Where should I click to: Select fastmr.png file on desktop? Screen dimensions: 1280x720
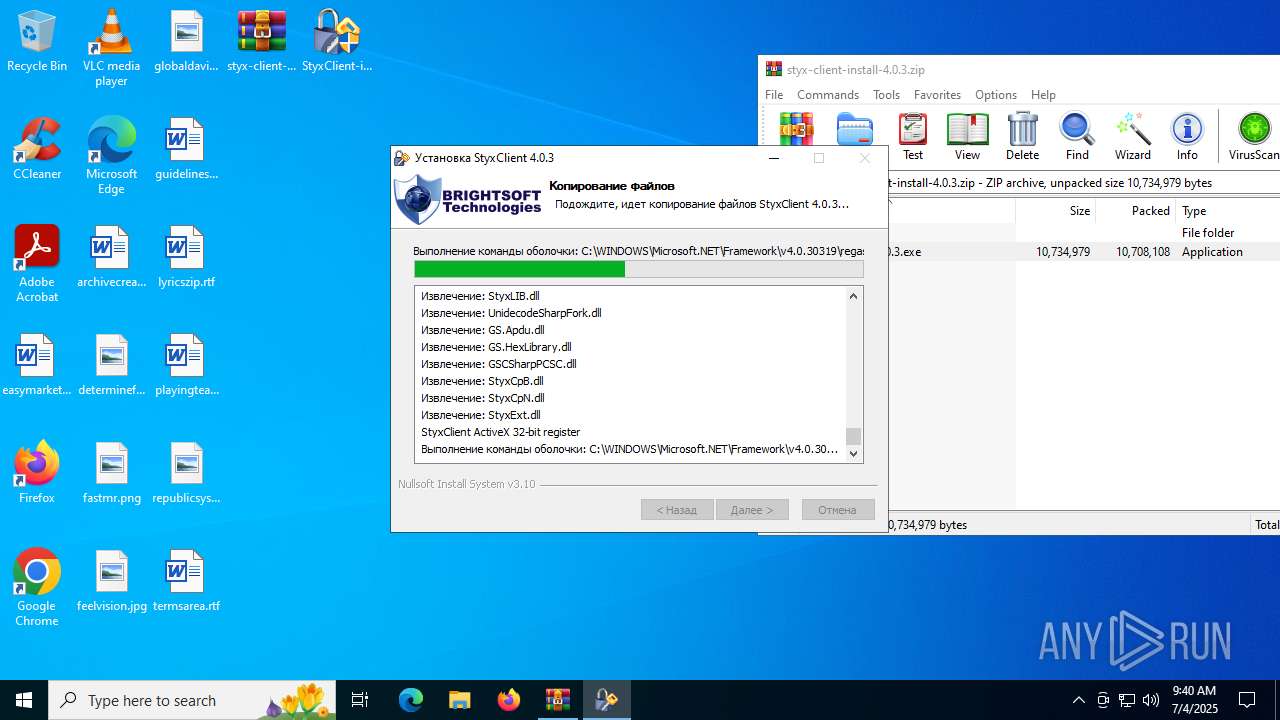pos(111,474)
